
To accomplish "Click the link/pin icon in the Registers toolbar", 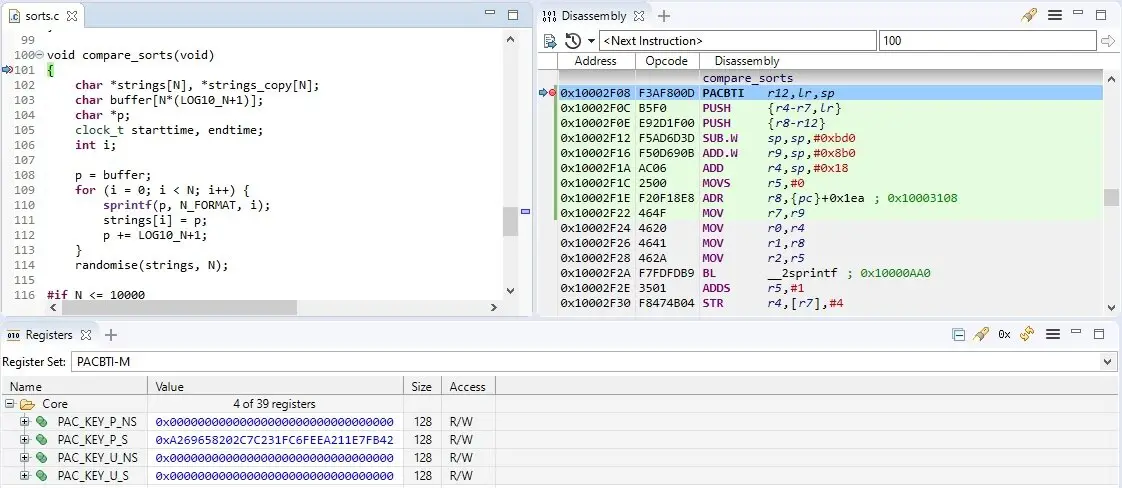I will click(x=981, y=334).
